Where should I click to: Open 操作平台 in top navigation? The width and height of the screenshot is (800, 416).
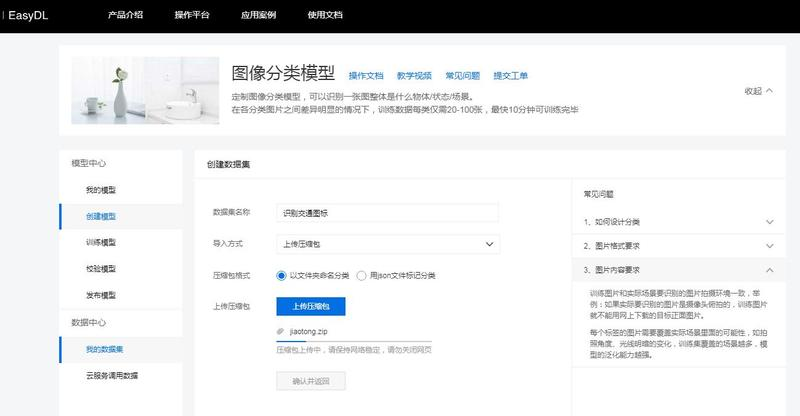[x=192, y=15]
